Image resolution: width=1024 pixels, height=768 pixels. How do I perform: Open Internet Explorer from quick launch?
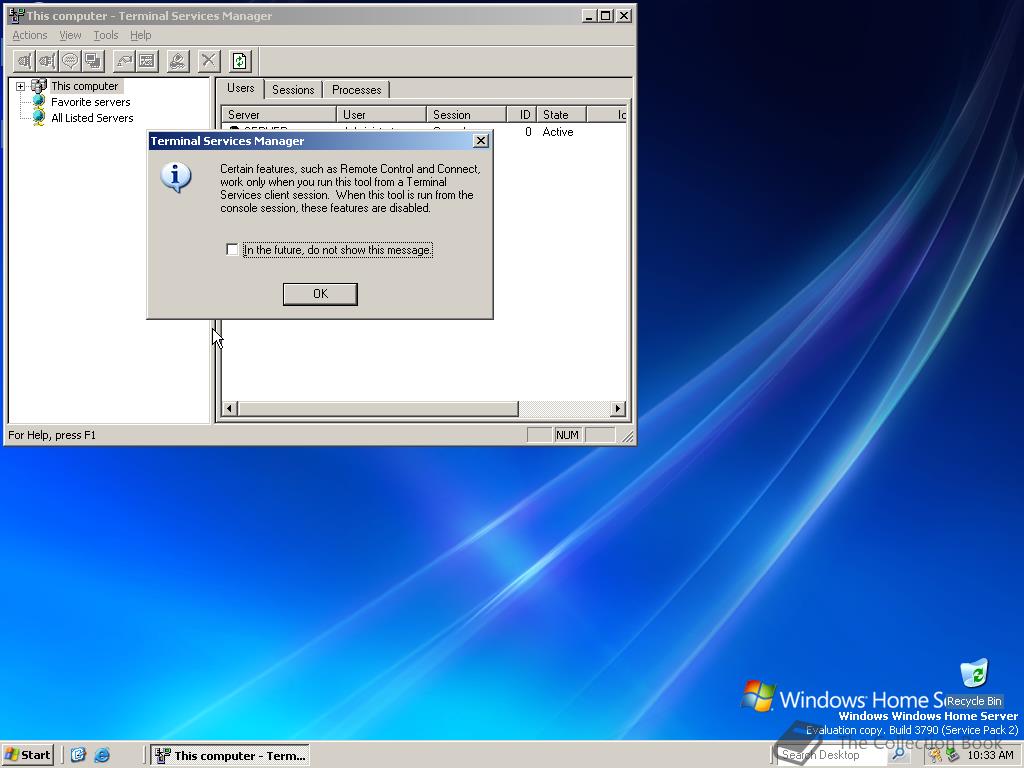tap(102, 756)
